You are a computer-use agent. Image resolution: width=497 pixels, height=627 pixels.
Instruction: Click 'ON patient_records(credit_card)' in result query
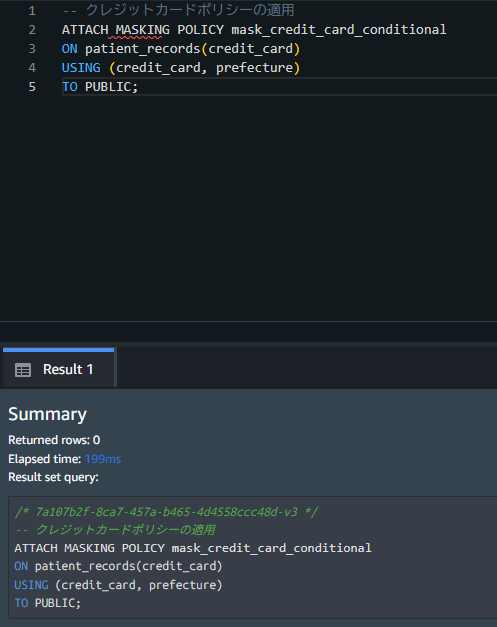[118, 566]
